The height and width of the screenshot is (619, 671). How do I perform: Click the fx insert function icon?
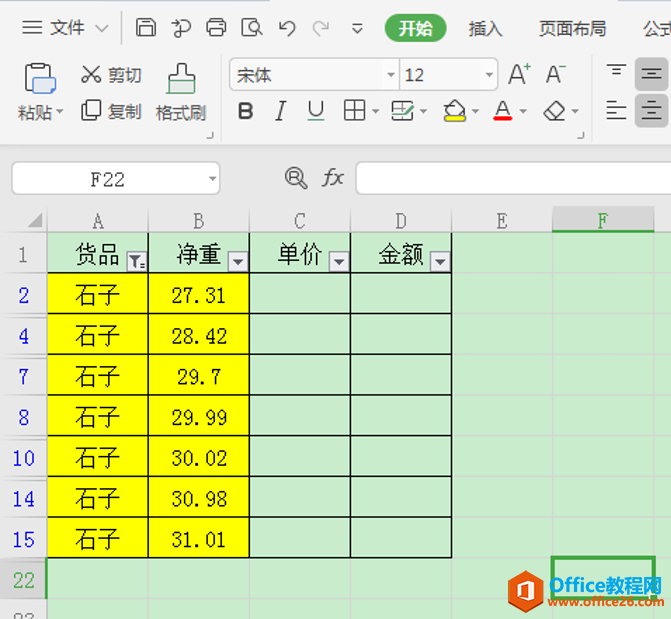pos(333,178)
